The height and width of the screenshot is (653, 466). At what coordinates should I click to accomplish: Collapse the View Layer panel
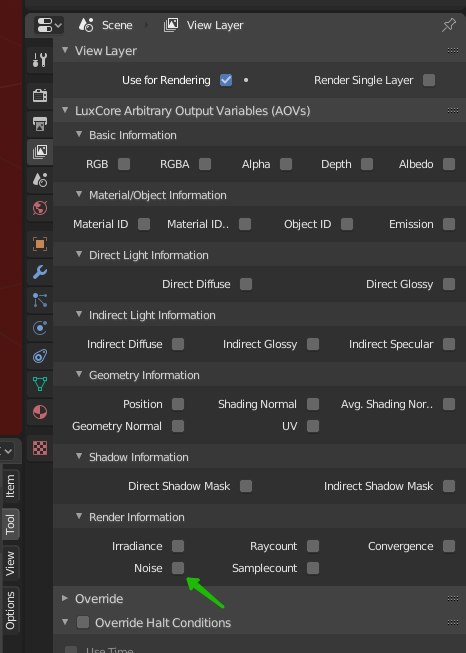point(65,50)
